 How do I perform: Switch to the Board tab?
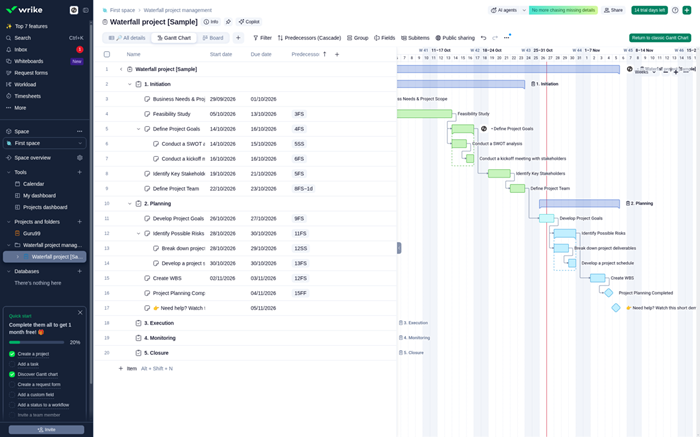[213, 38]
